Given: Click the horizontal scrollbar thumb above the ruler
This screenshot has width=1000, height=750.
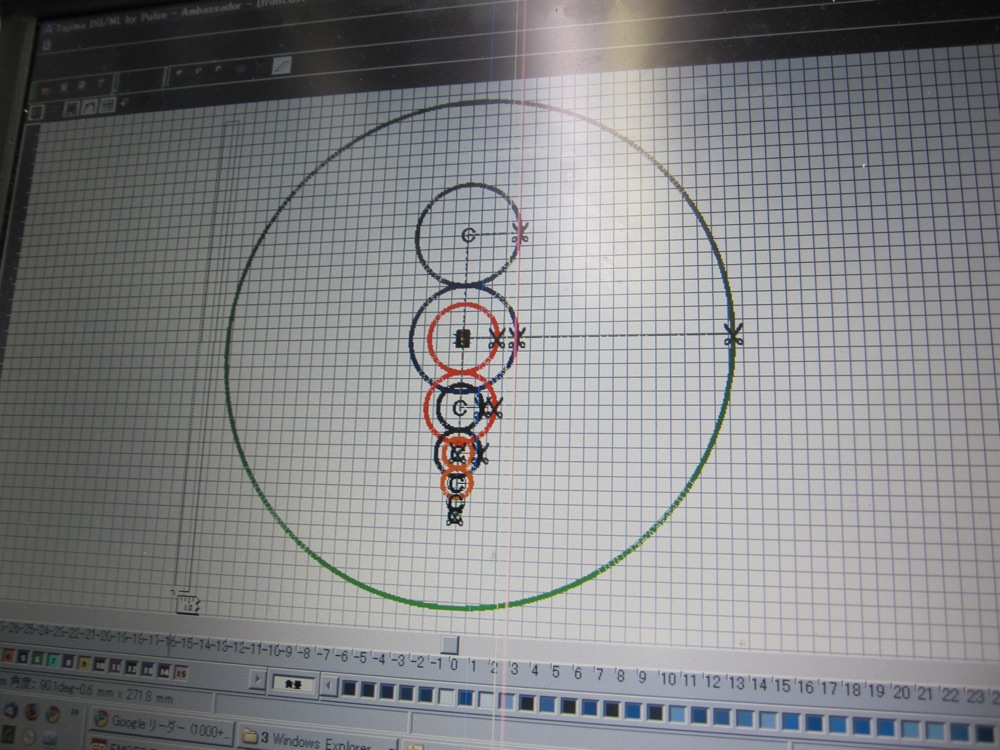Looking at the screenshot, I should click(450, 644).
